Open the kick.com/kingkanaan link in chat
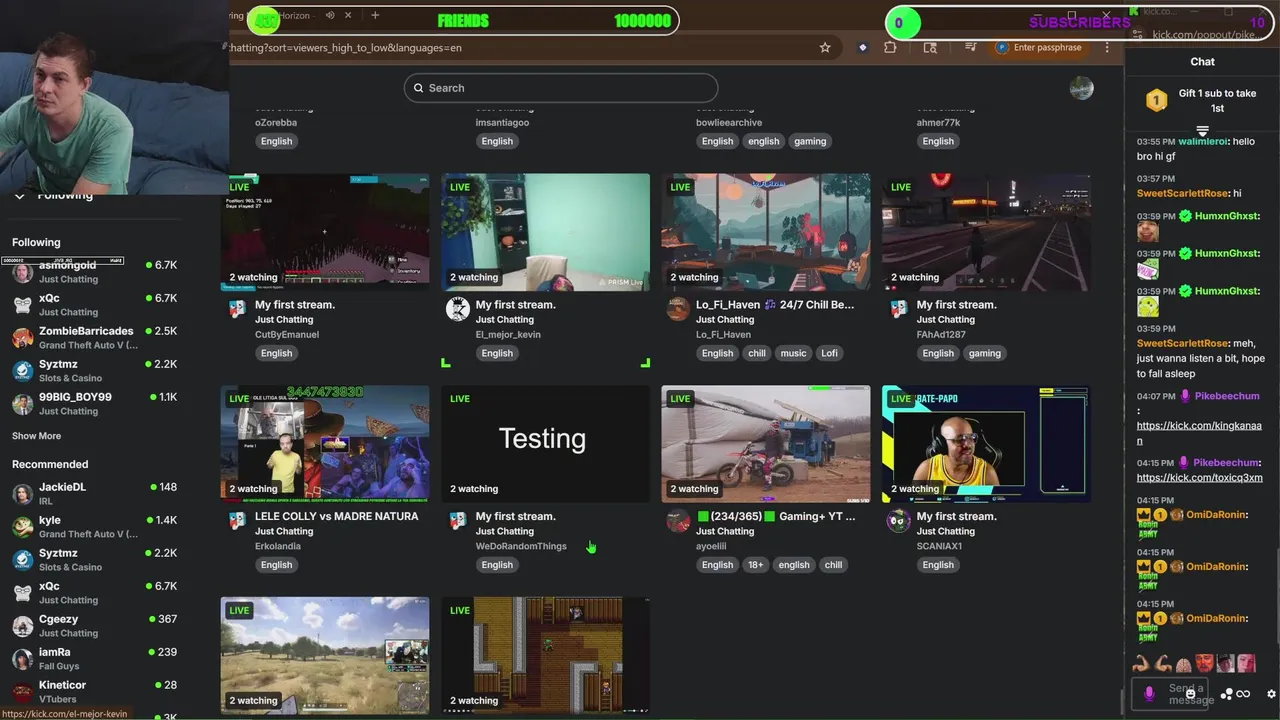The image size is (1280, 720). tap(1199, 433)
